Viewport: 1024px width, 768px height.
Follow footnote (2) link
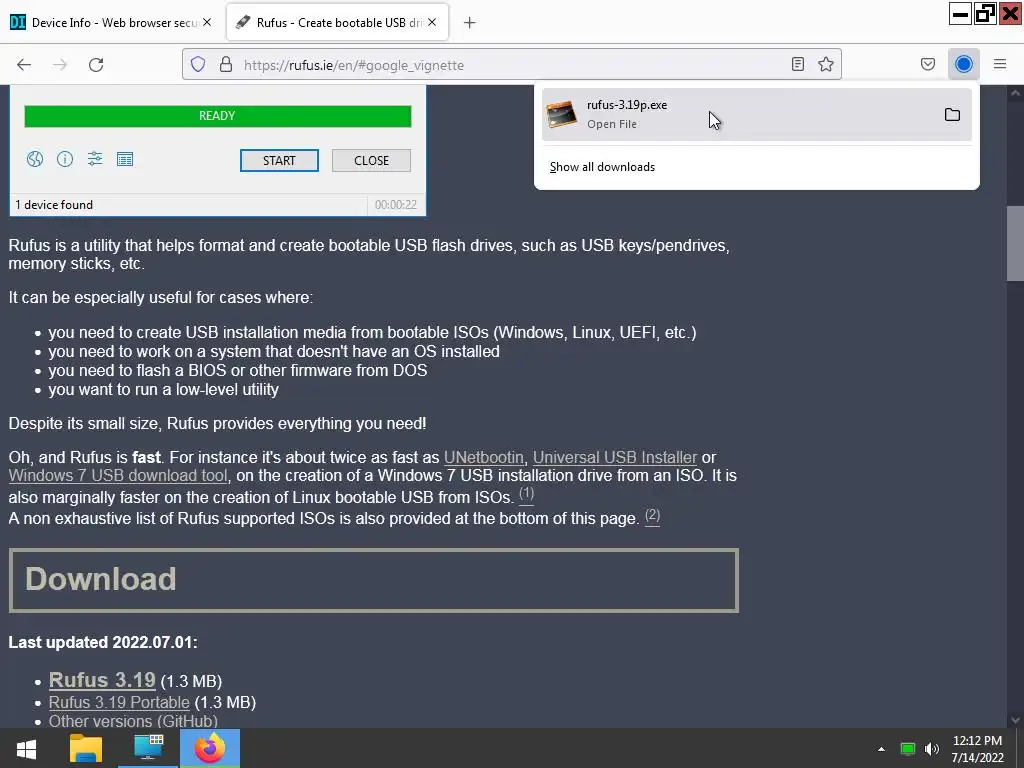(652, 516)
